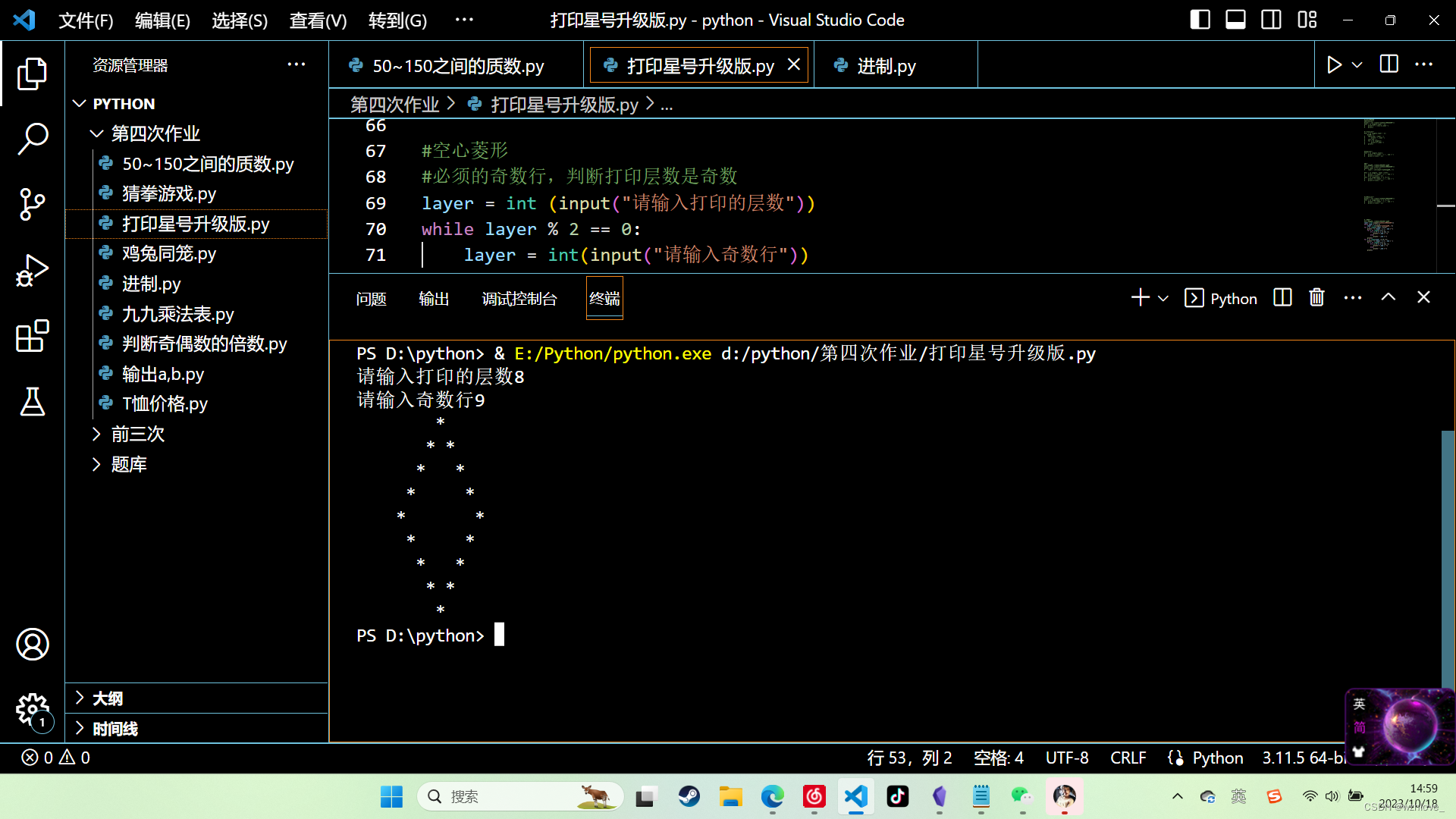Change line ending via CRLF status
The width and height of the screenshot is (1456, 819).
point(1128,758)
